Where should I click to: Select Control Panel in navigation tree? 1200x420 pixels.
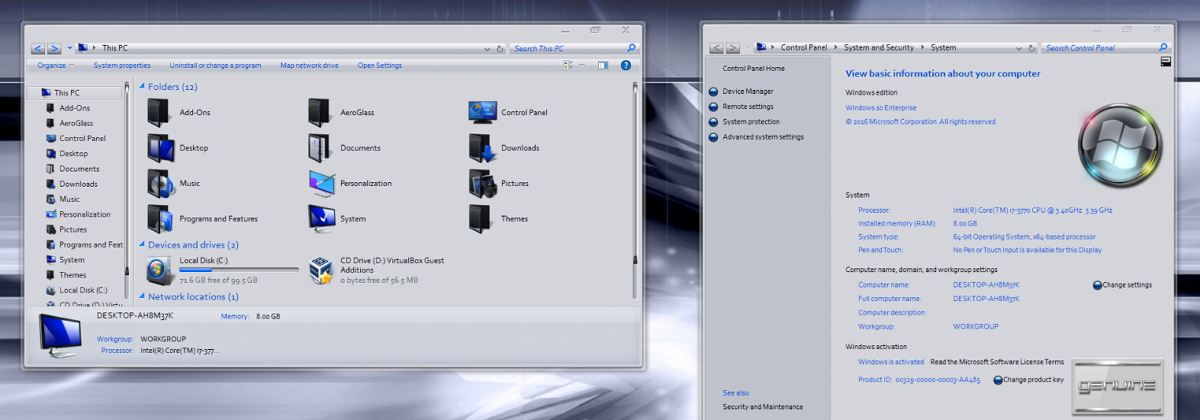pos(82,138)
